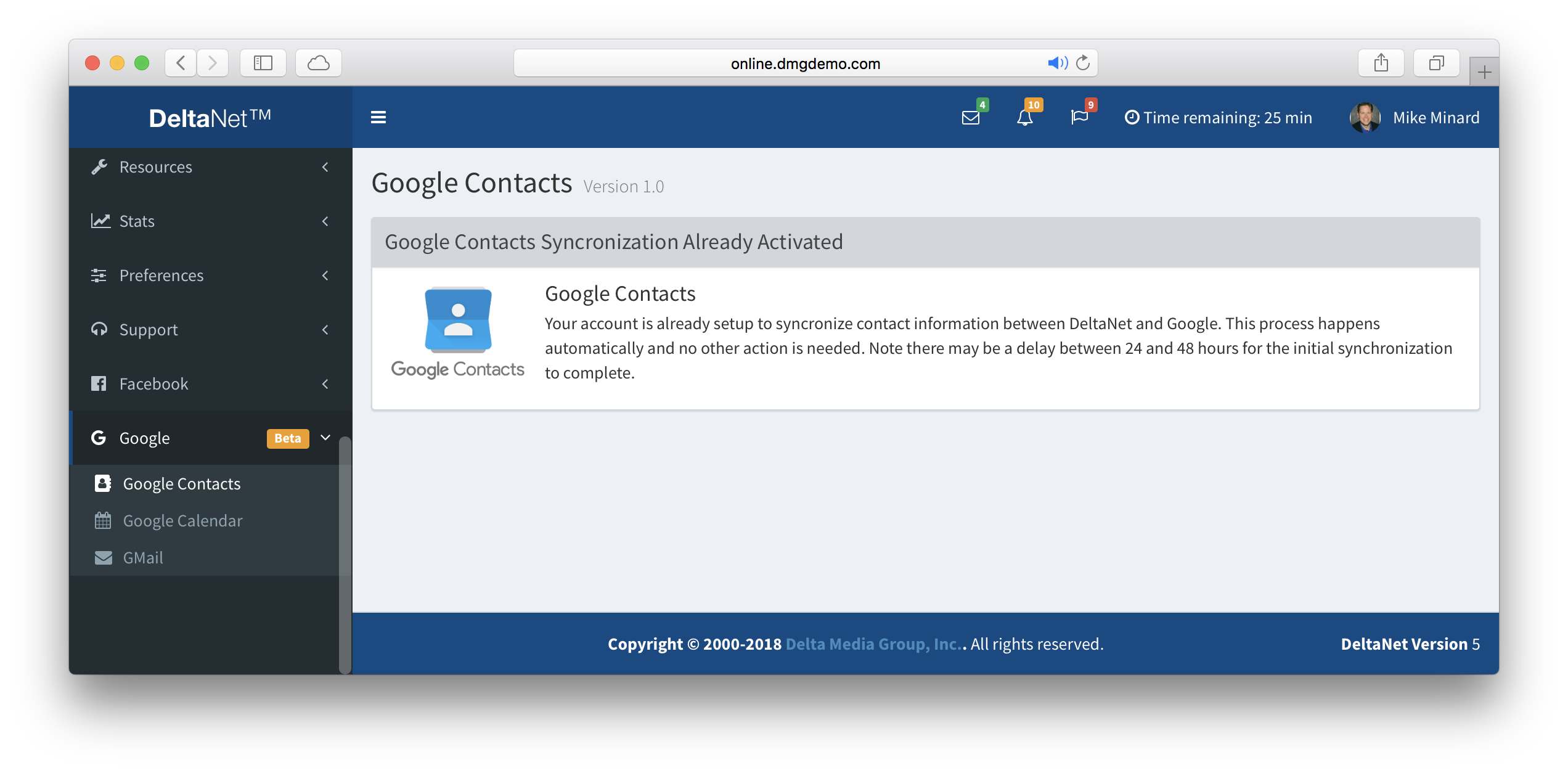Image resolution: width=1568 pixels, height=773 pixels.
Task: Click the Preferences sliders icon
Action: tap(99, 276)
